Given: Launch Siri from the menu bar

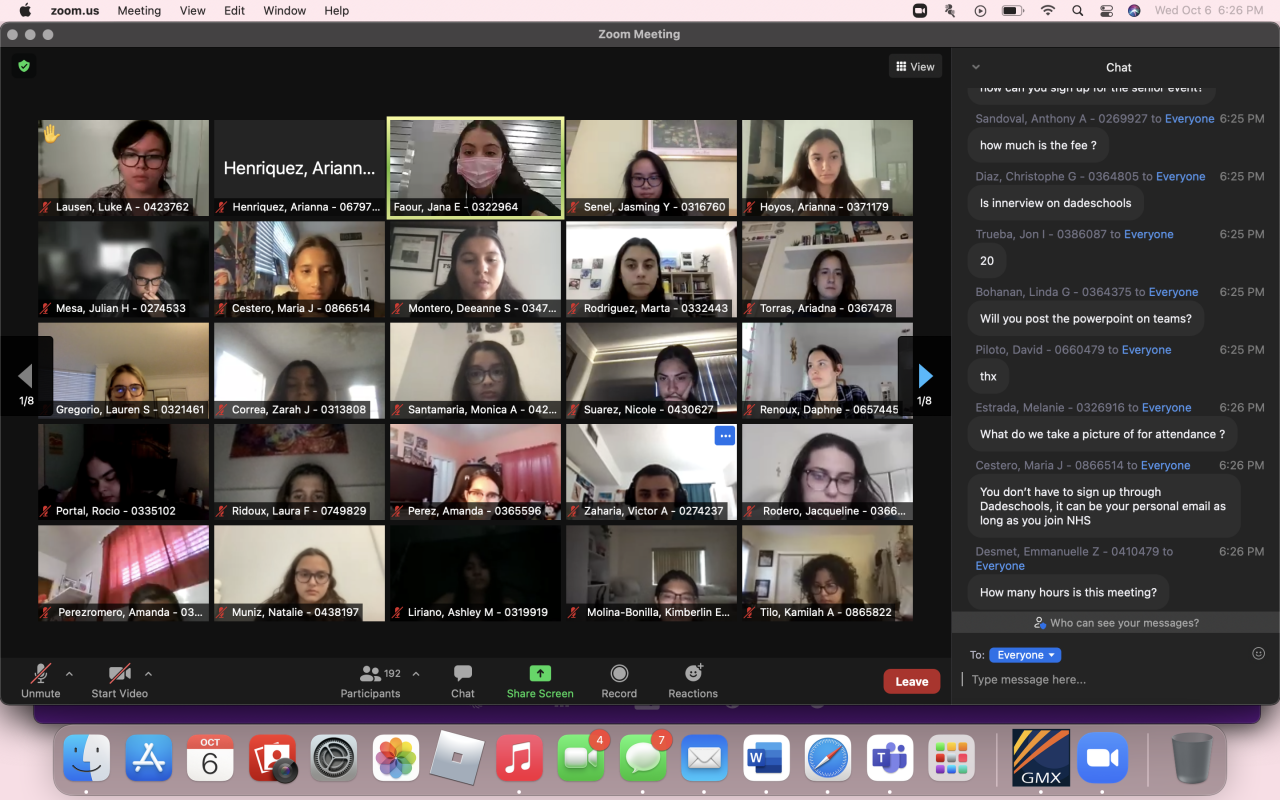Looking at the screenshot, I should coord(1134,11).
